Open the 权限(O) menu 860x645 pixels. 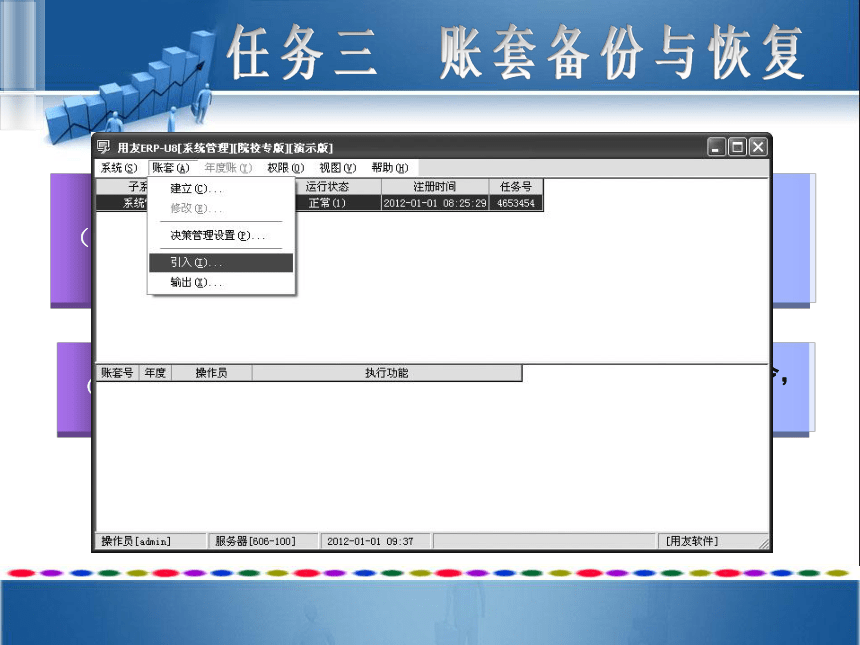pos(286,168)
